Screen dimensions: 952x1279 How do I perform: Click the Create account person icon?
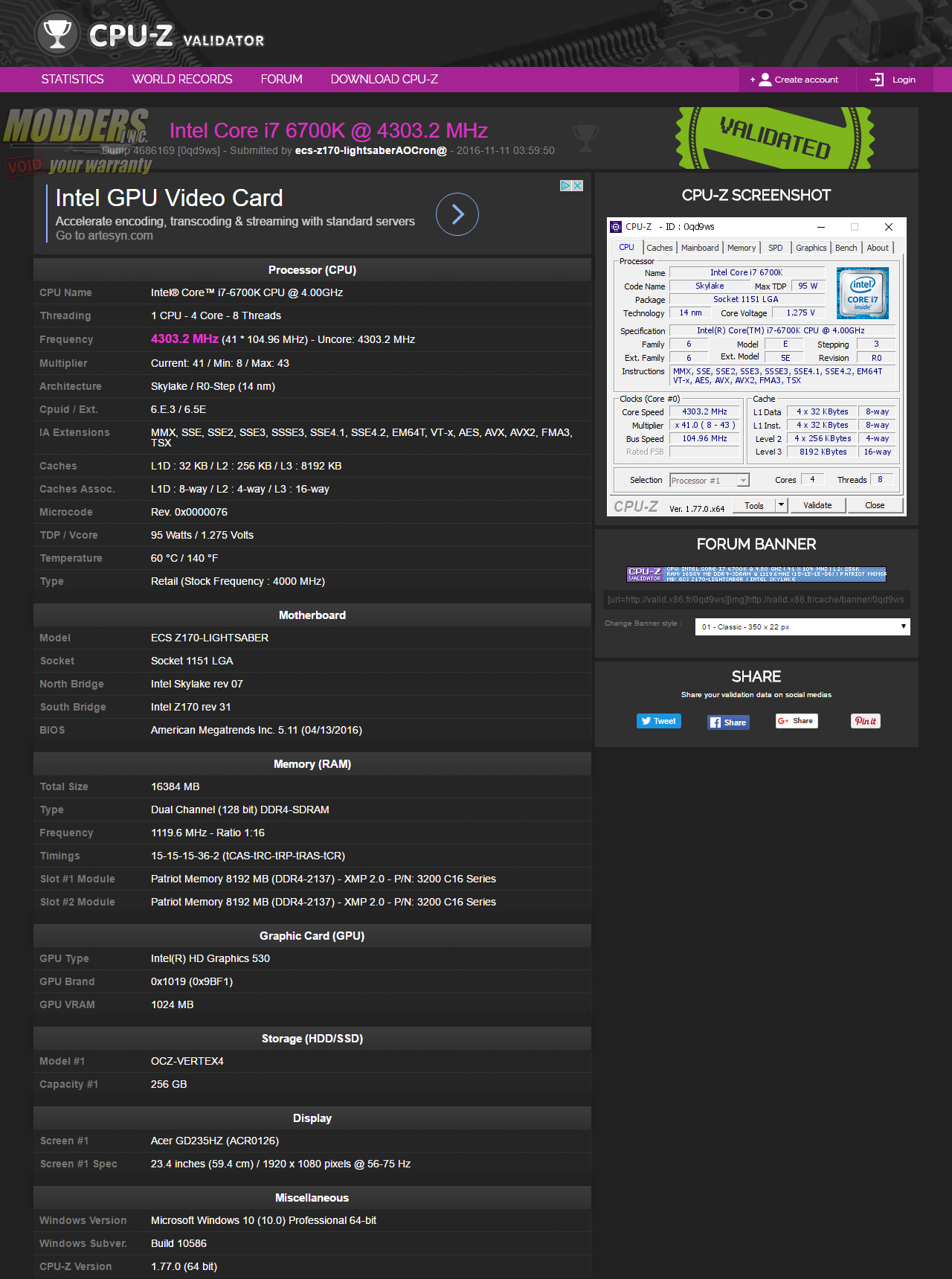point(765,80)
